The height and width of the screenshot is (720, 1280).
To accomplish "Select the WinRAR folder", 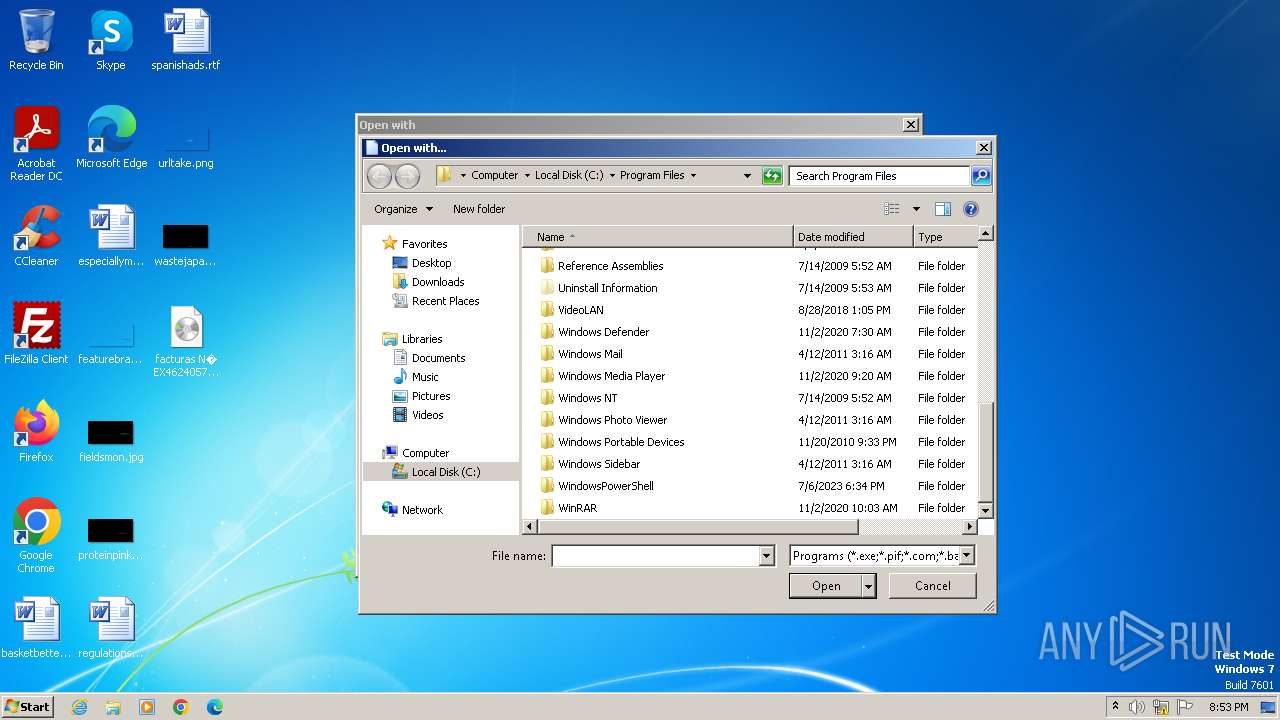I will click(577, 508).
